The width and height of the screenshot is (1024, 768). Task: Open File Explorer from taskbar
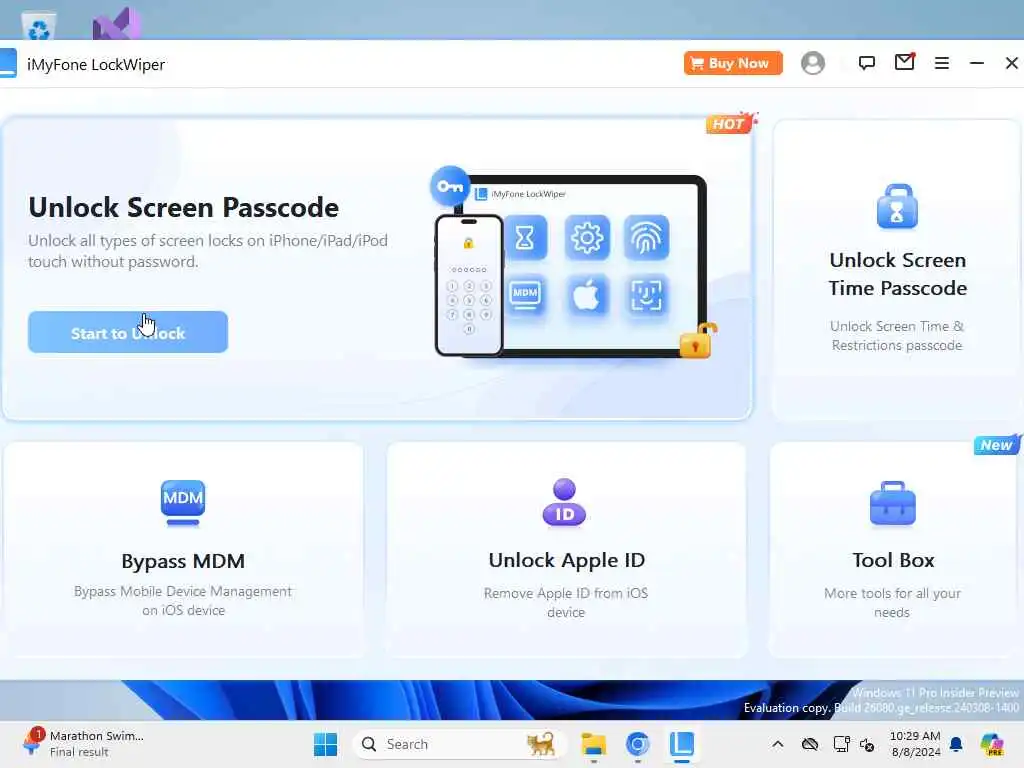click(594, 744)
